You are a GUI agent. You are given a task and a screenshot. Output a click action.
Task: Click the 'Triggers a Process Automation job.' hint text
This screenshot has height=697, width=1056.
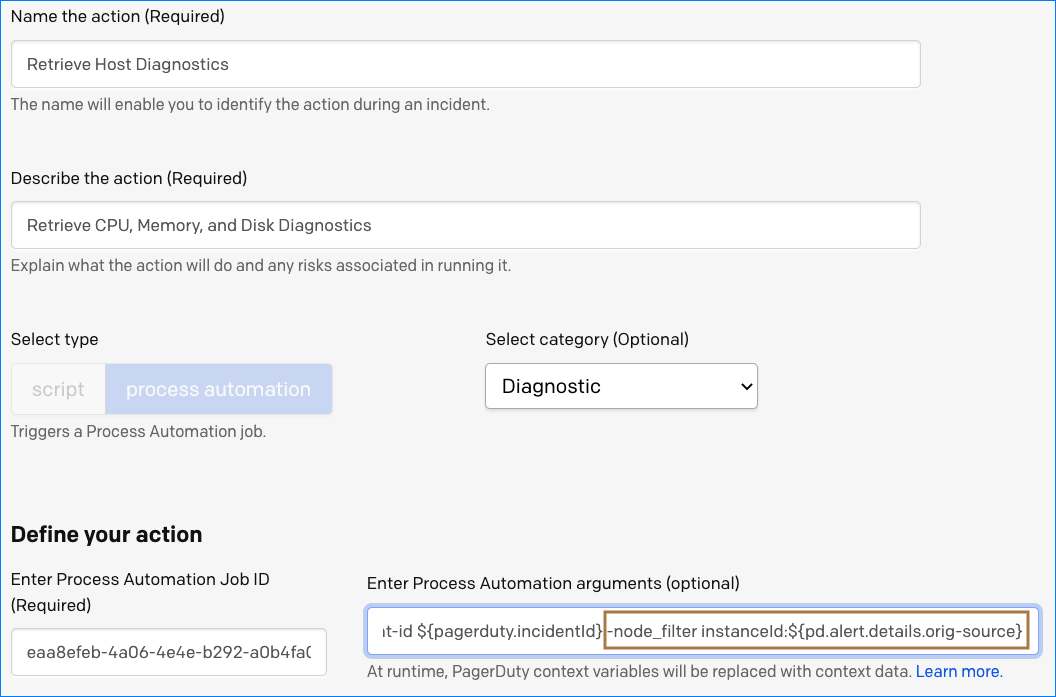[138, 431]
